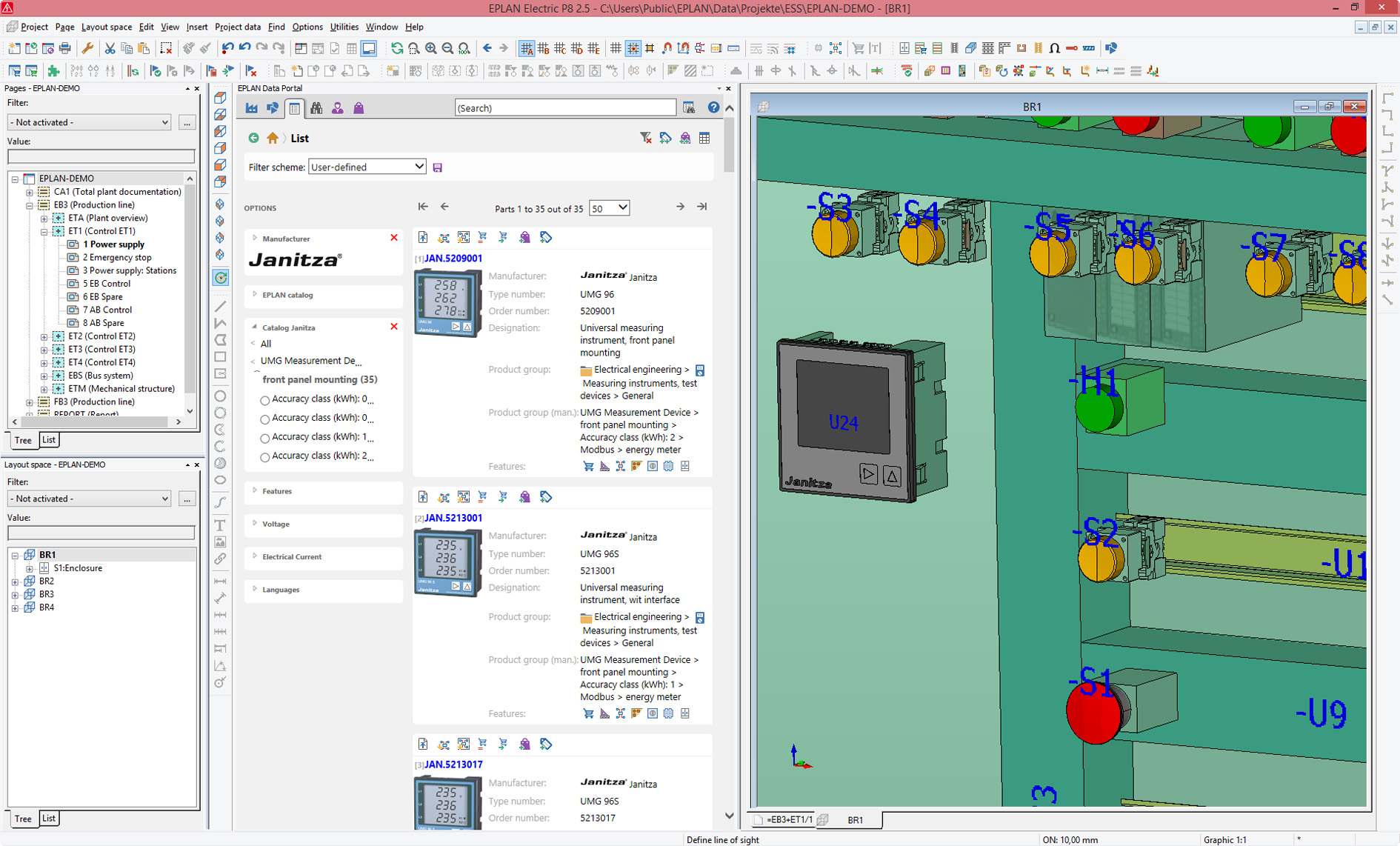Select the 2 Emergency stop page

tap(117, 257)
